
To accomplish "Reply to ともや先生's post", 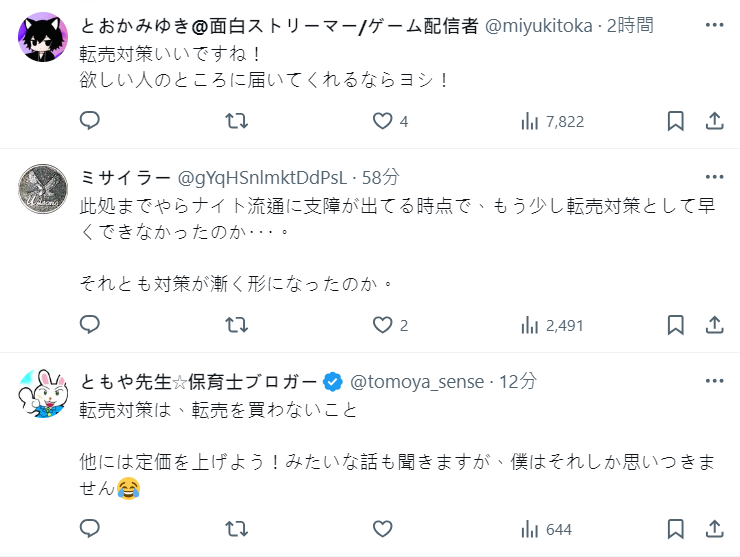I will tap(90, 529).
